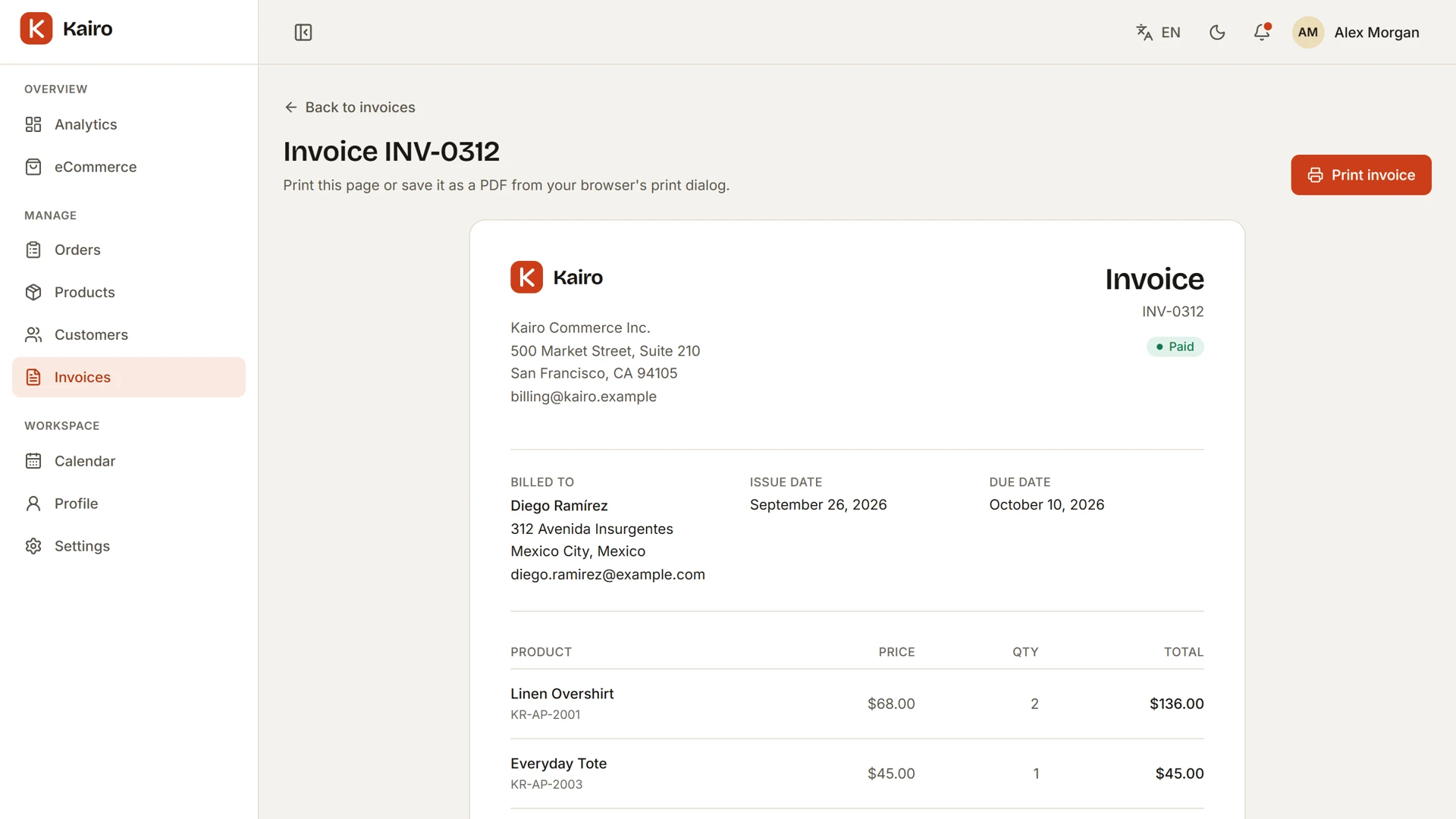Open the Calendar label in workspace
Viewport: 1456px width, 819px height.
point(85,461)
